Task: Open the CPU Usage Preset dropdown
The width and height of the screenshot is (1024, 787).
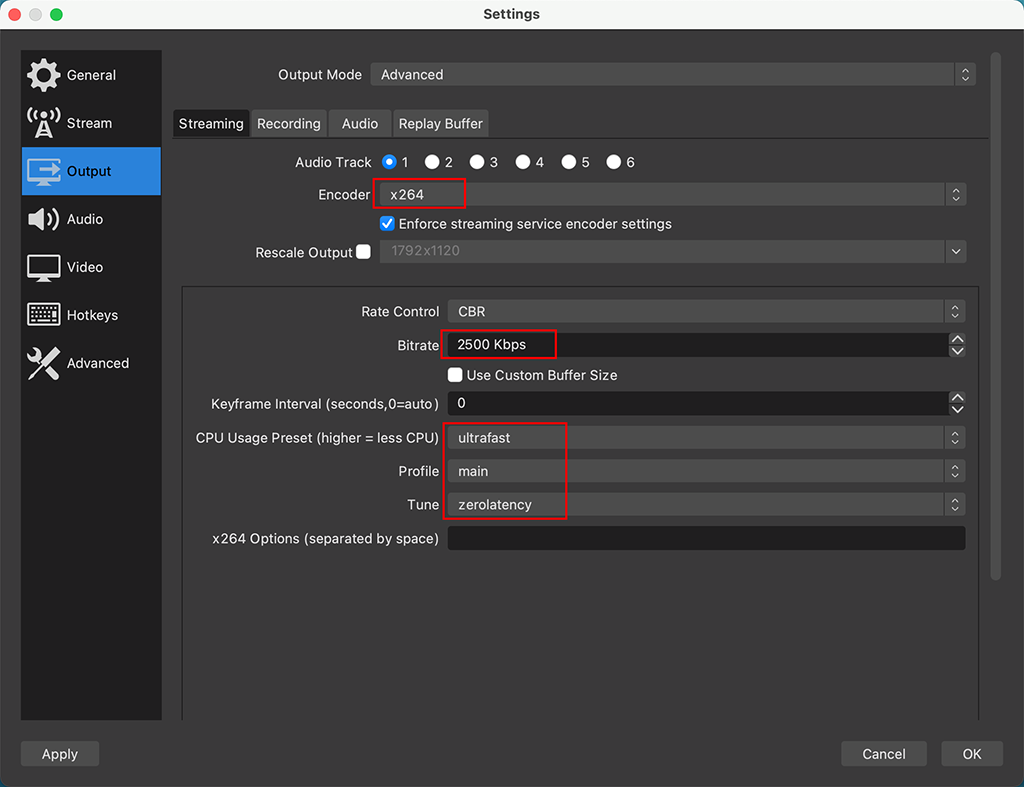Action: click(707, 438)
